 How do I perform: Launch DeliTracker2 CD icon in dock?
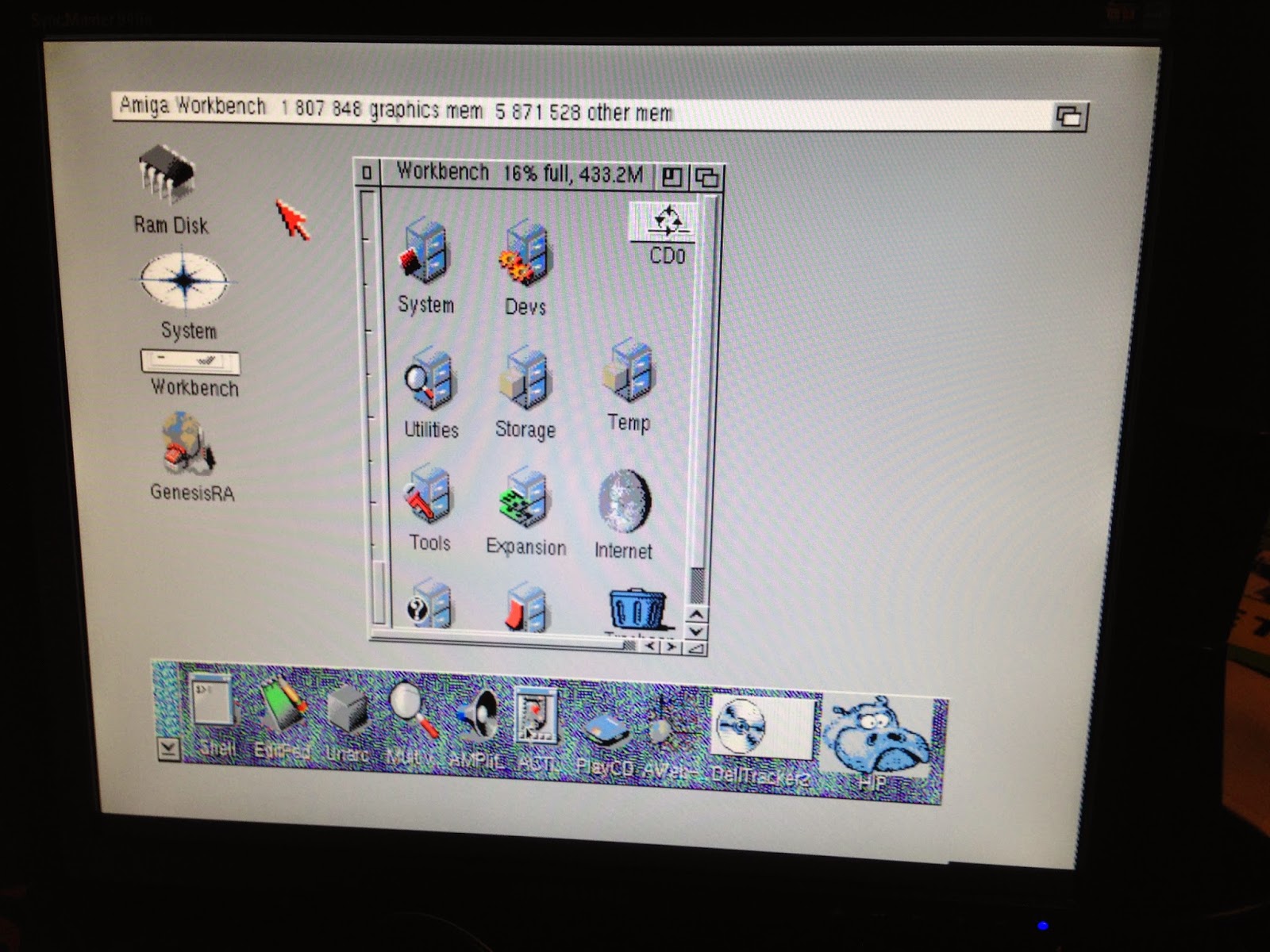coord(762,727)
